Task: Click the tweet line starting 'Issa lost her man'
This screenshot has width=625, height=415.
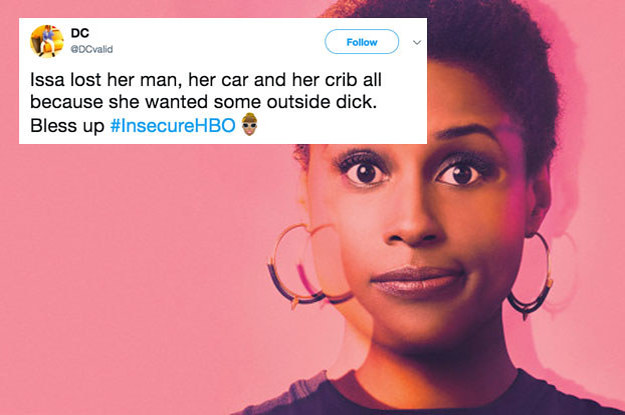Action: click(206, 80)
